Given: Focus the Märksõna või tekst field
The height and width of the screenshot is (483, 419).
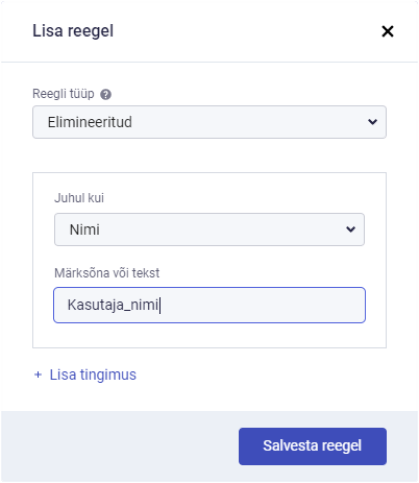Looking at the screenshot, I should pos(209,305).
